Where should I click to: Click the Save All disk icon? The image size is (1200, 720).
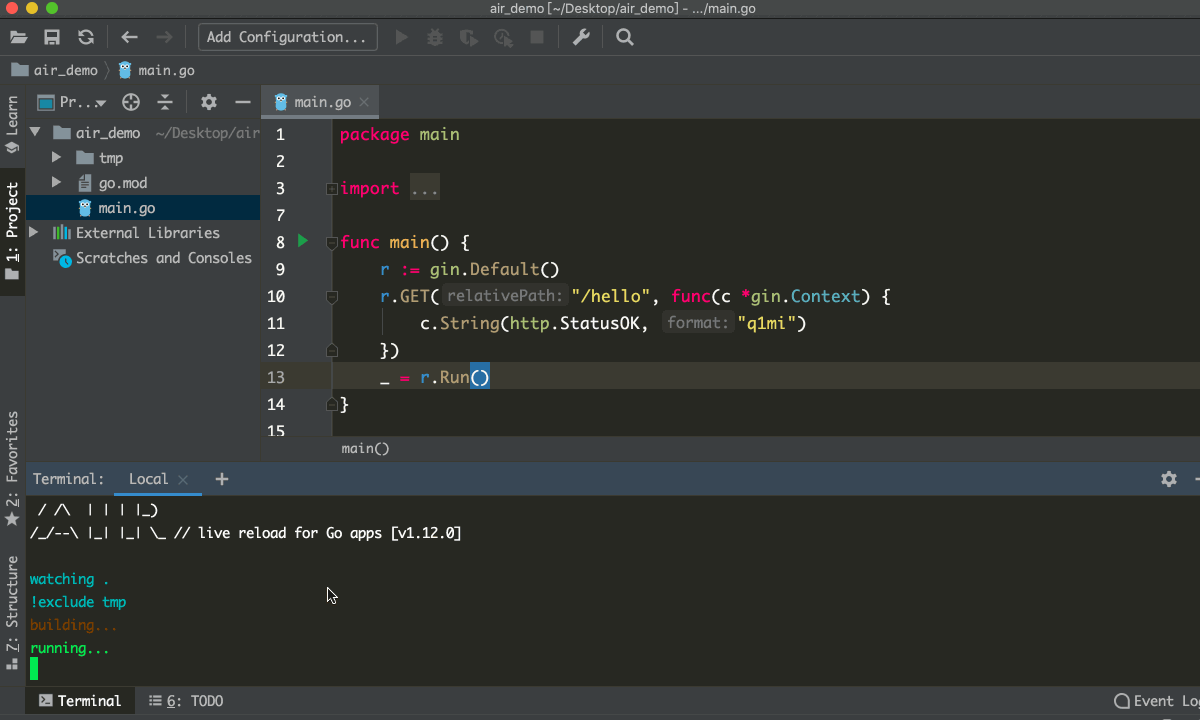tap(52, 37)
